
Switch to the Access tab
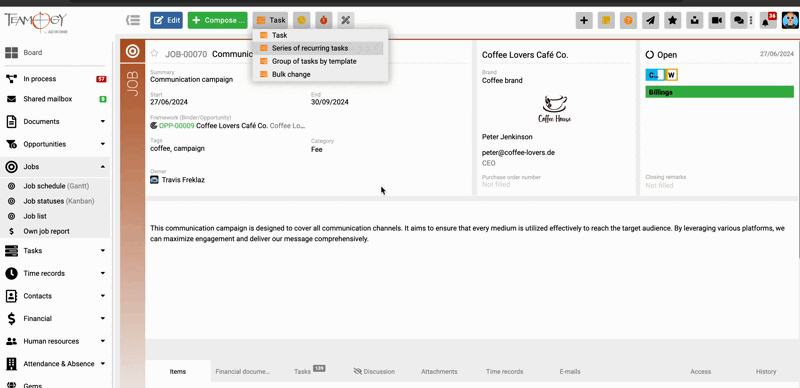coord(701,372)
